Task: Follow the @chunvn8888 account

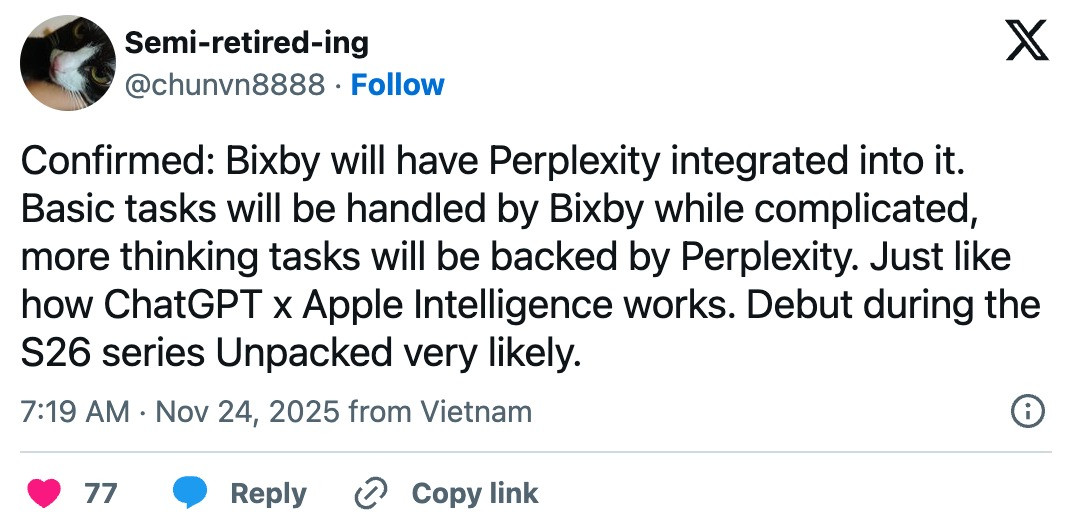Action: [397, 85]
